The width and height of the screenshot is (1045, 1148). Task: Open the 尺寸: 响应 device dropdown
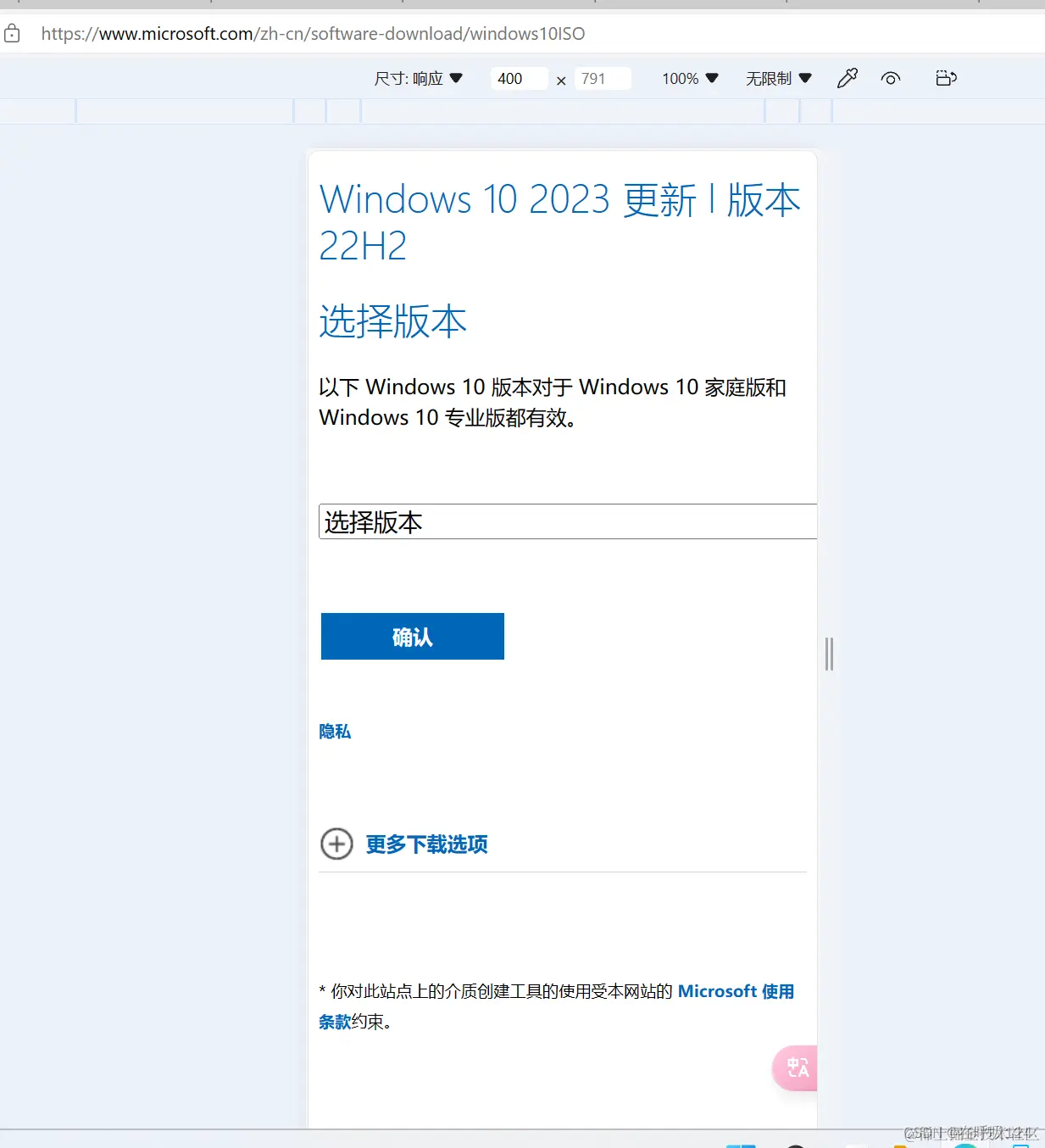pos(419,79)
